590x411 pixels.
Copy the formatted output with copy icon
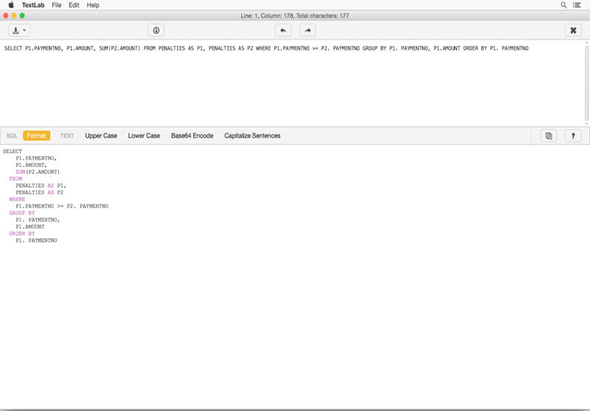click(549, 135)
